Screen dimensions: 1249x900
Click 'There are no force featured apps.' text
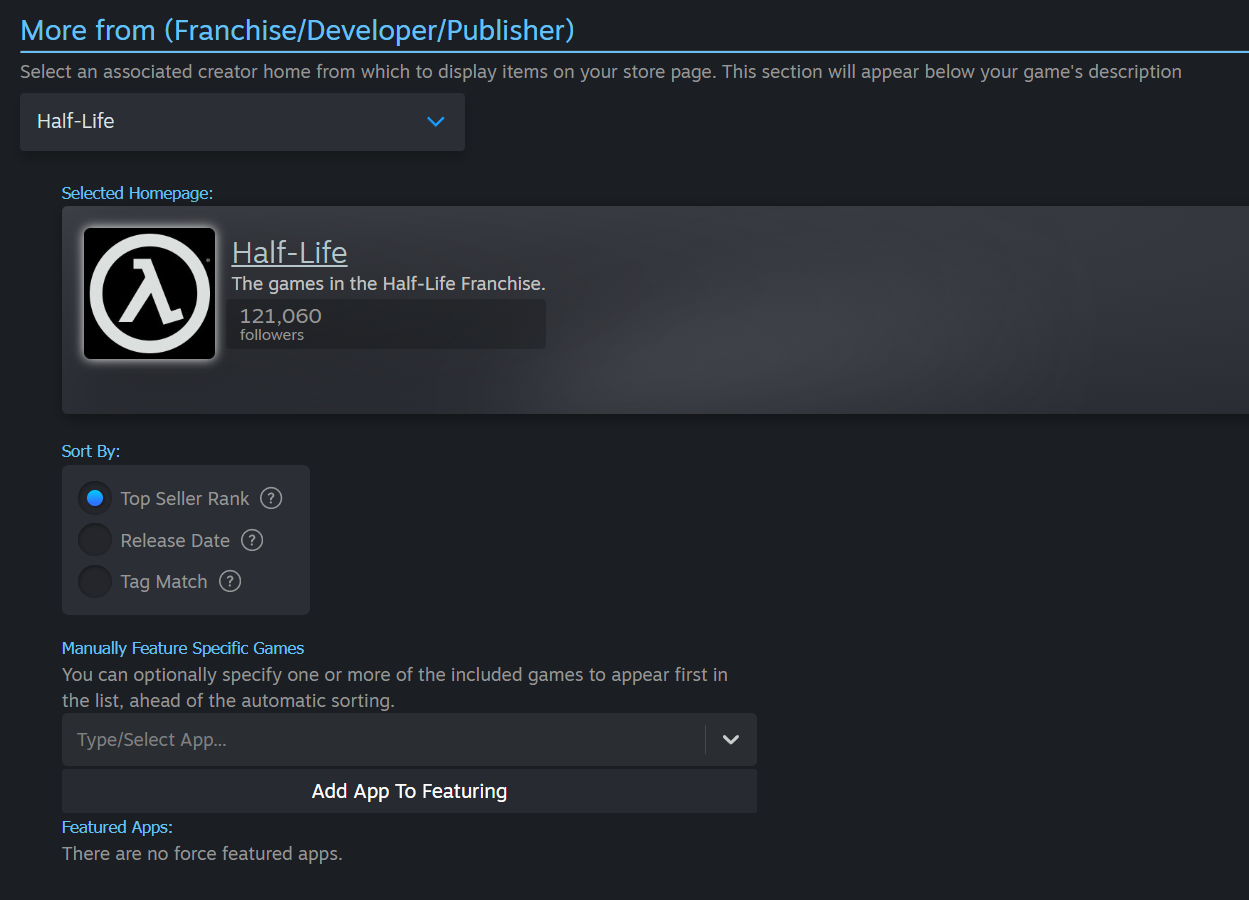202,854
